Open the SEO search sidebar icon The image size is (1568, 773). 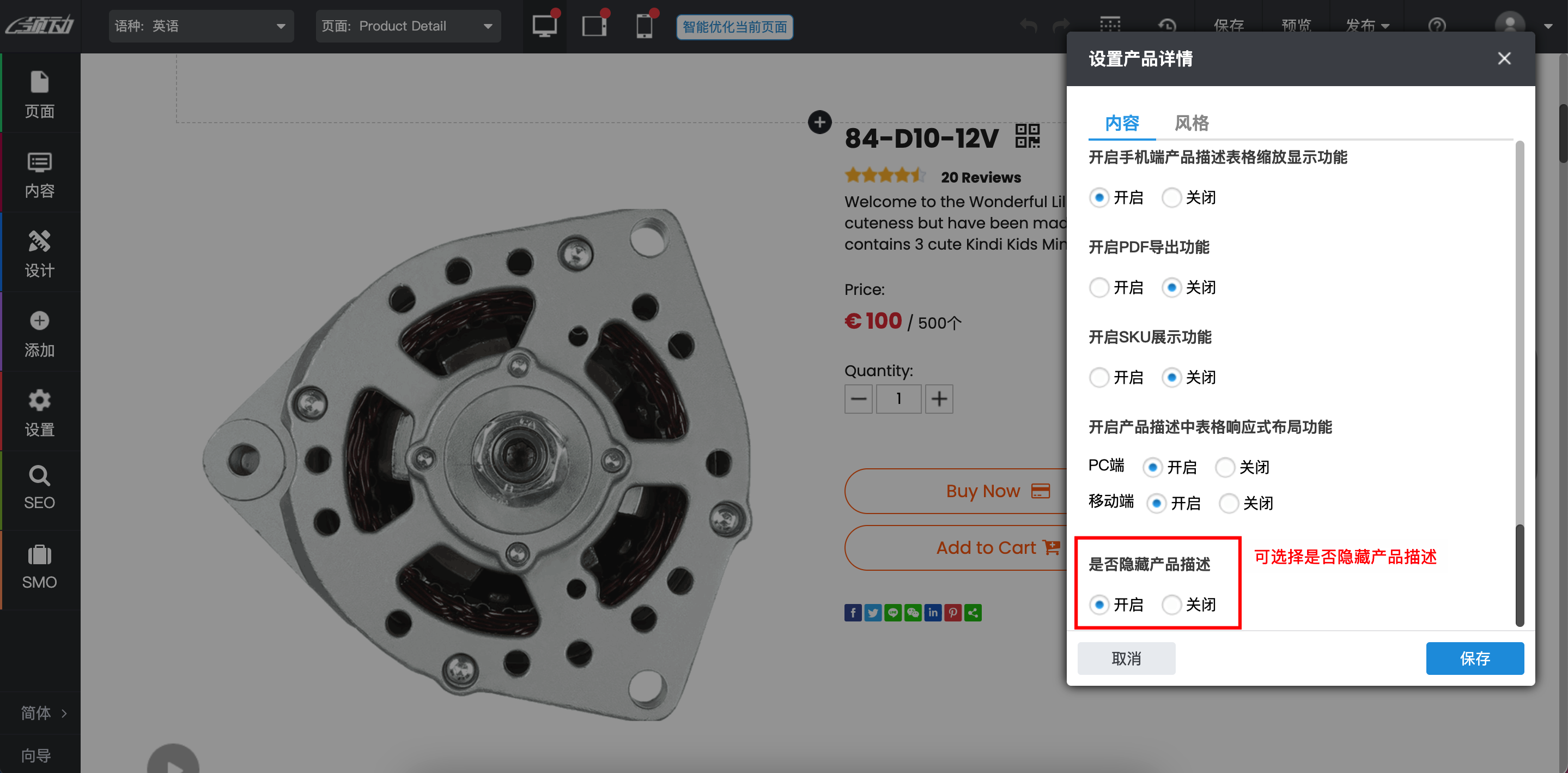[x=40, y=487]
